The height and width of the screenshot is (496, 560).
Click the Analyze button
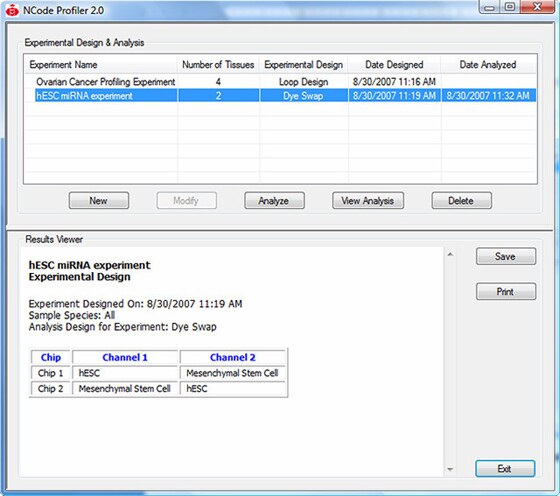coord(274,201)
